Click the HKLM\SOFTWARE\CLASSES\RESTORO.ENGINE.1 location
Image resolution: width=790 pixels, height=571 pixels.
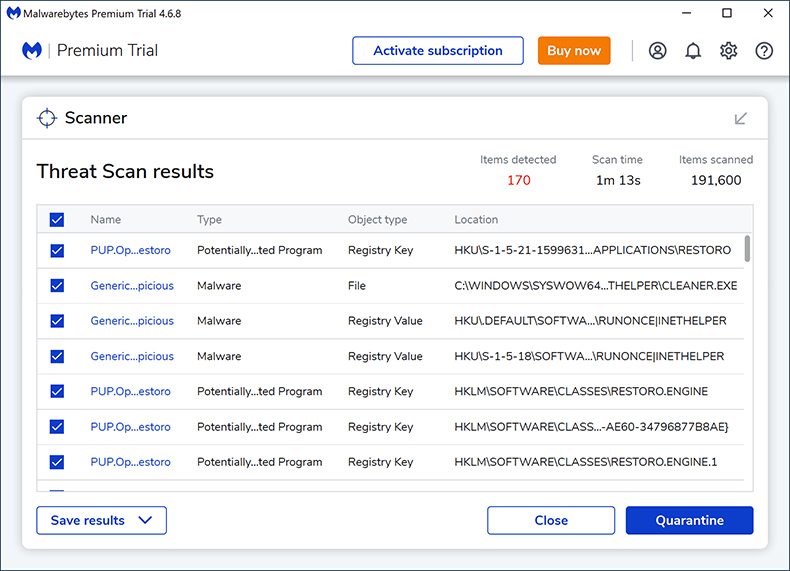point(585,462)
